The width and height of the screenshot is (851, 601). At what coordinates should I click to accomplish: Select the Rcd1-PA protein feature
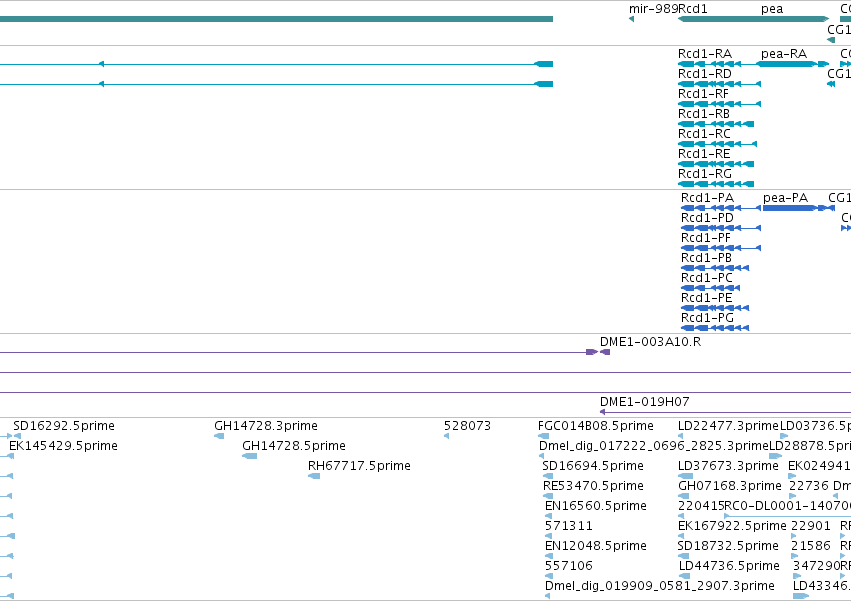(x=721, y=208)
